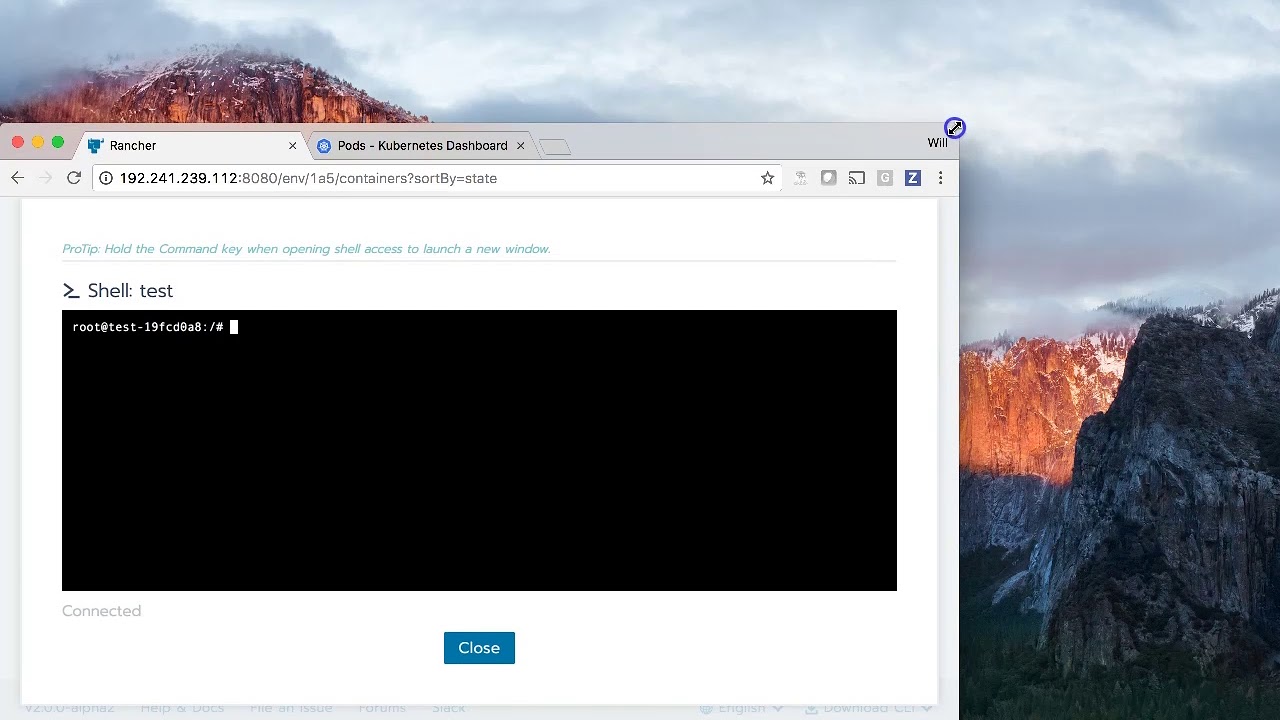The width and height of the screenshot is (1280, 720).
Task: Click the Kubernetes favicon on the tab
Action: pyautogui.click(x=324, y=146)
